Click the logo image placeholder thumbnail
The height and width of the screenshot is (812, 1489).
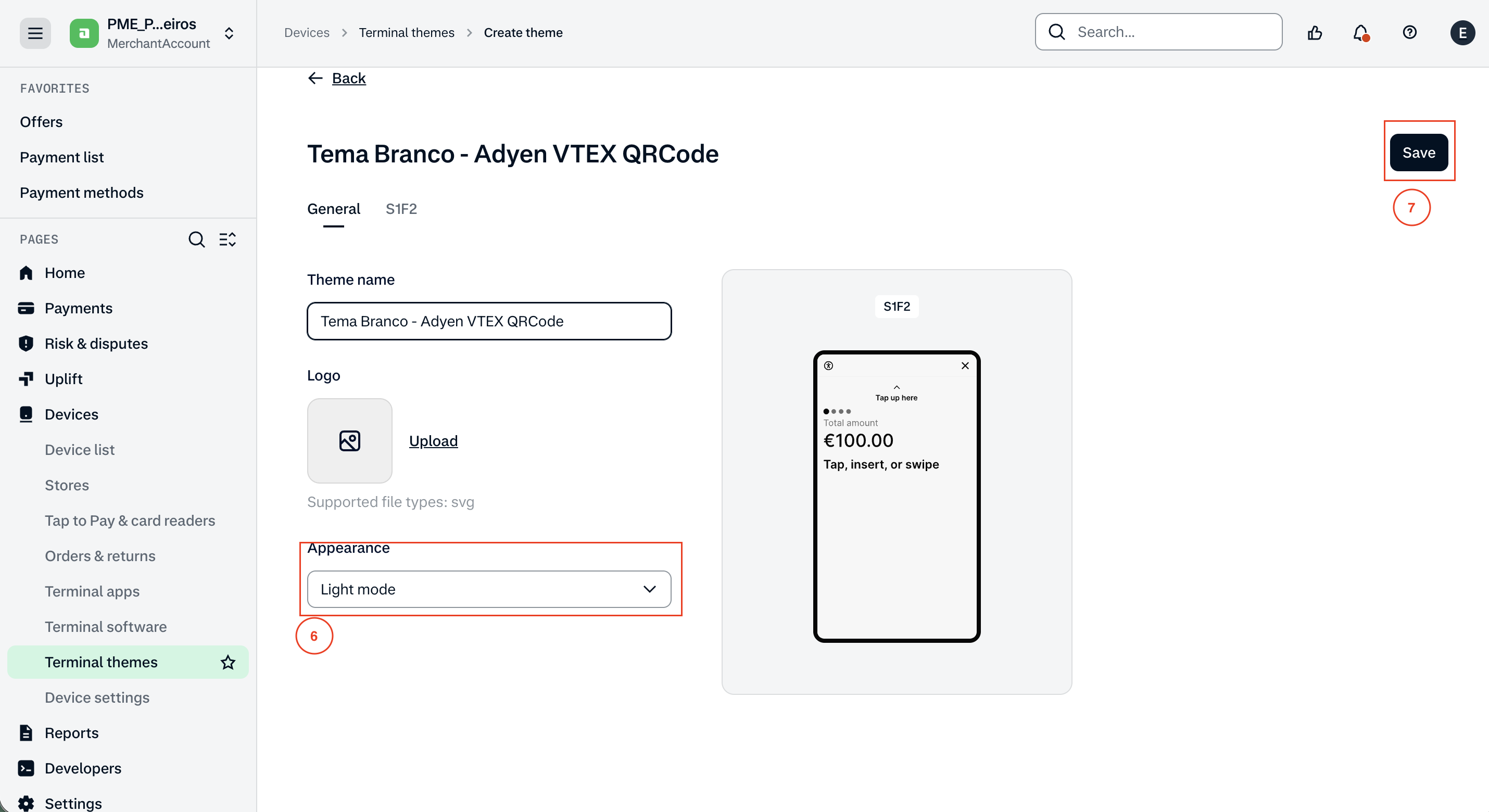[x=350, y=441]
